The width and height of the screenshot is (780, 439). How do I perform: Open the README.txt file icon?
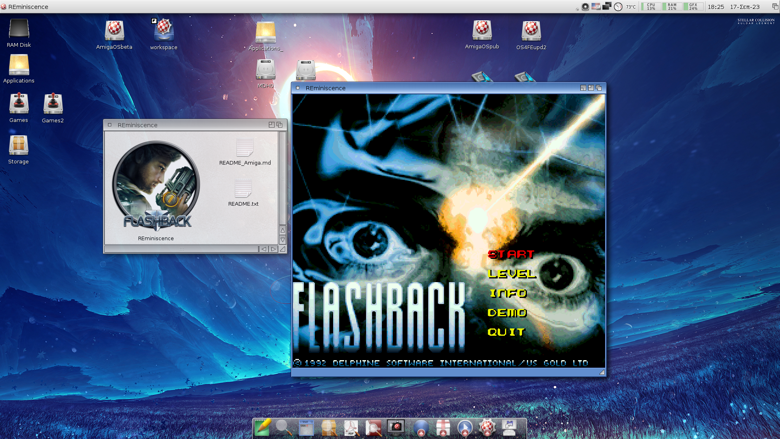[x=243, y=190]
